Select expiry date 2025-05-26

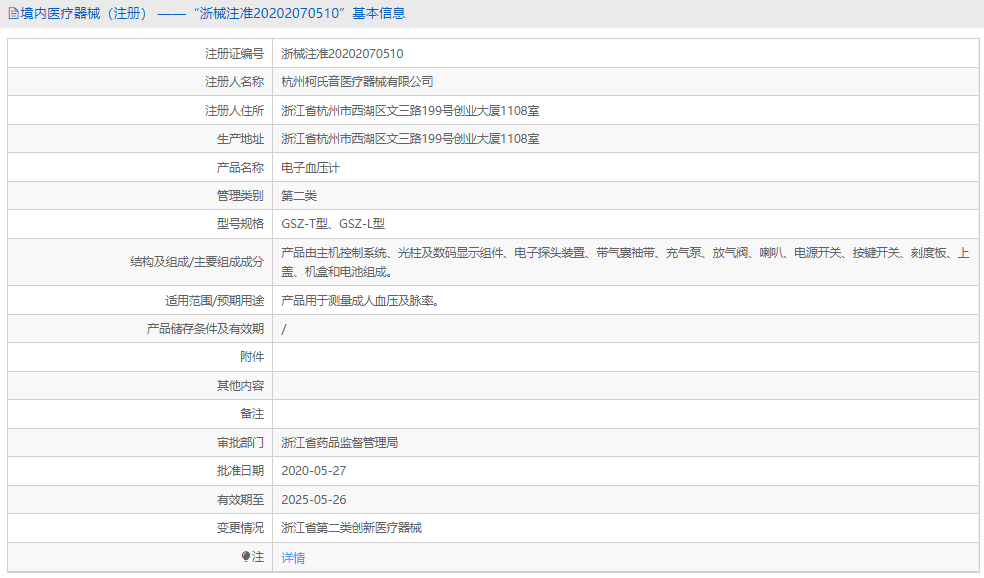[314, 500]
